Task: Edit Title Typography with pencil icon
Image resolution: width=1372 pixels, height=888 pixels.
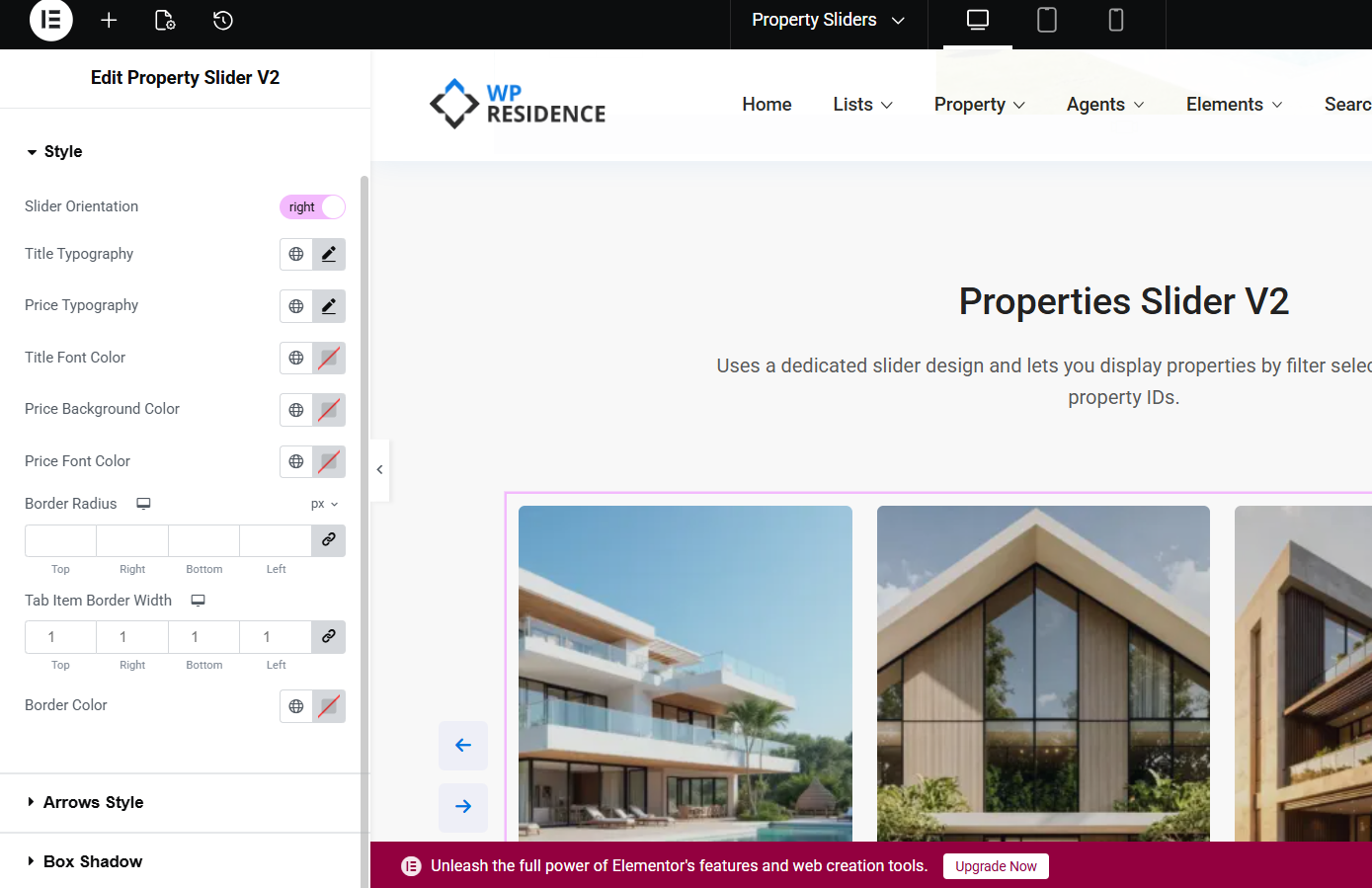Action: (329, 254)
